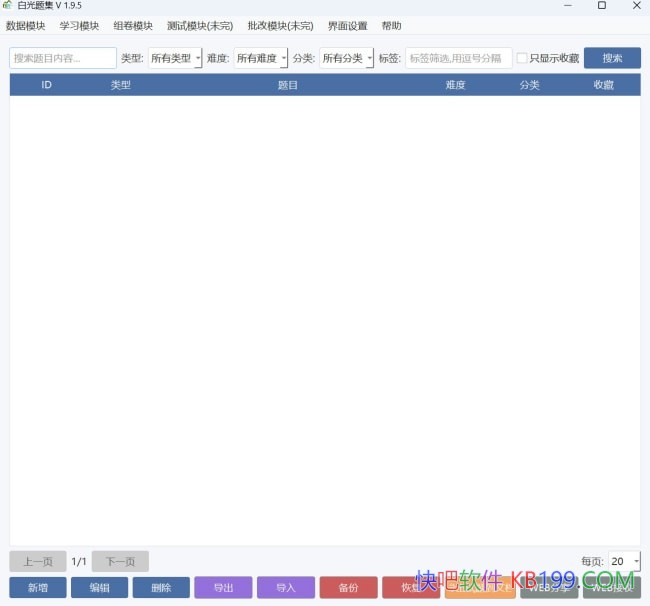Open the 组卷模块 menu
This screenshot has height=606, width=650.
click(x=133, y=26)
